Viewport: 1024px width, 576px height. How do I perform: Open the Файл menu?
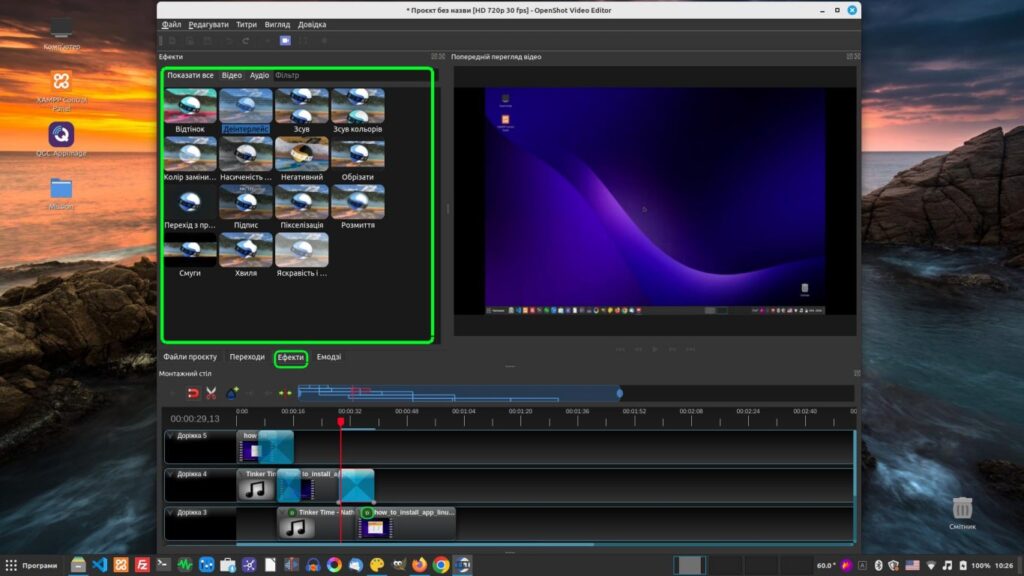(x=171, y=25)
